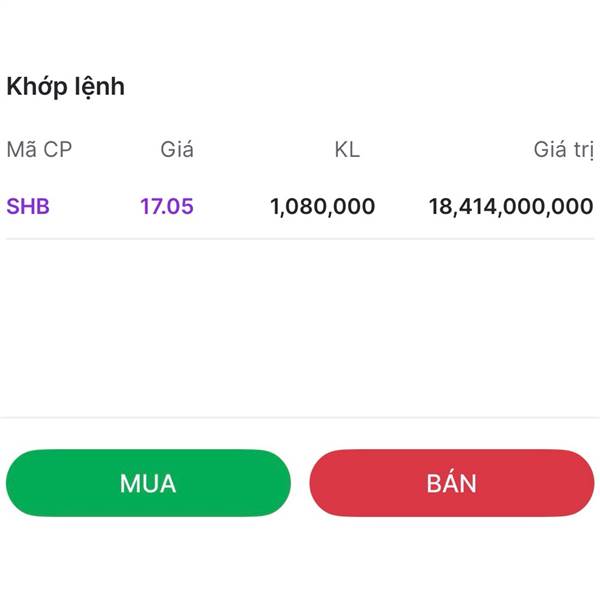Click the gap between MUA and BÁN
This screenshot has width=600, height=600.
300,483
